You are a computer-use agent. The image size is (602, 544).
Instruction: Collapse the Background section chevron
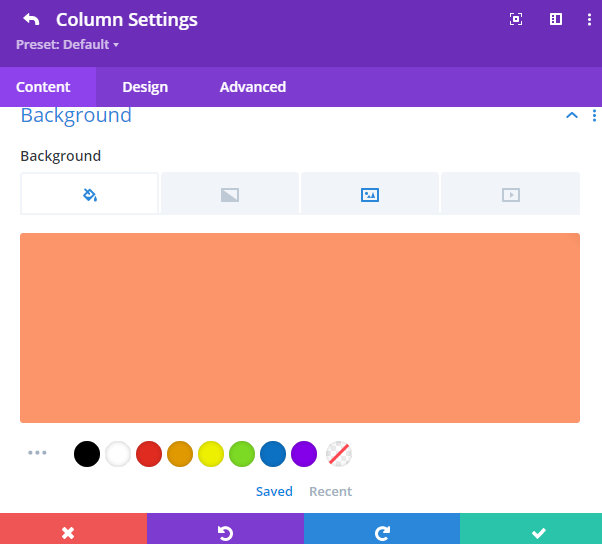572,115
